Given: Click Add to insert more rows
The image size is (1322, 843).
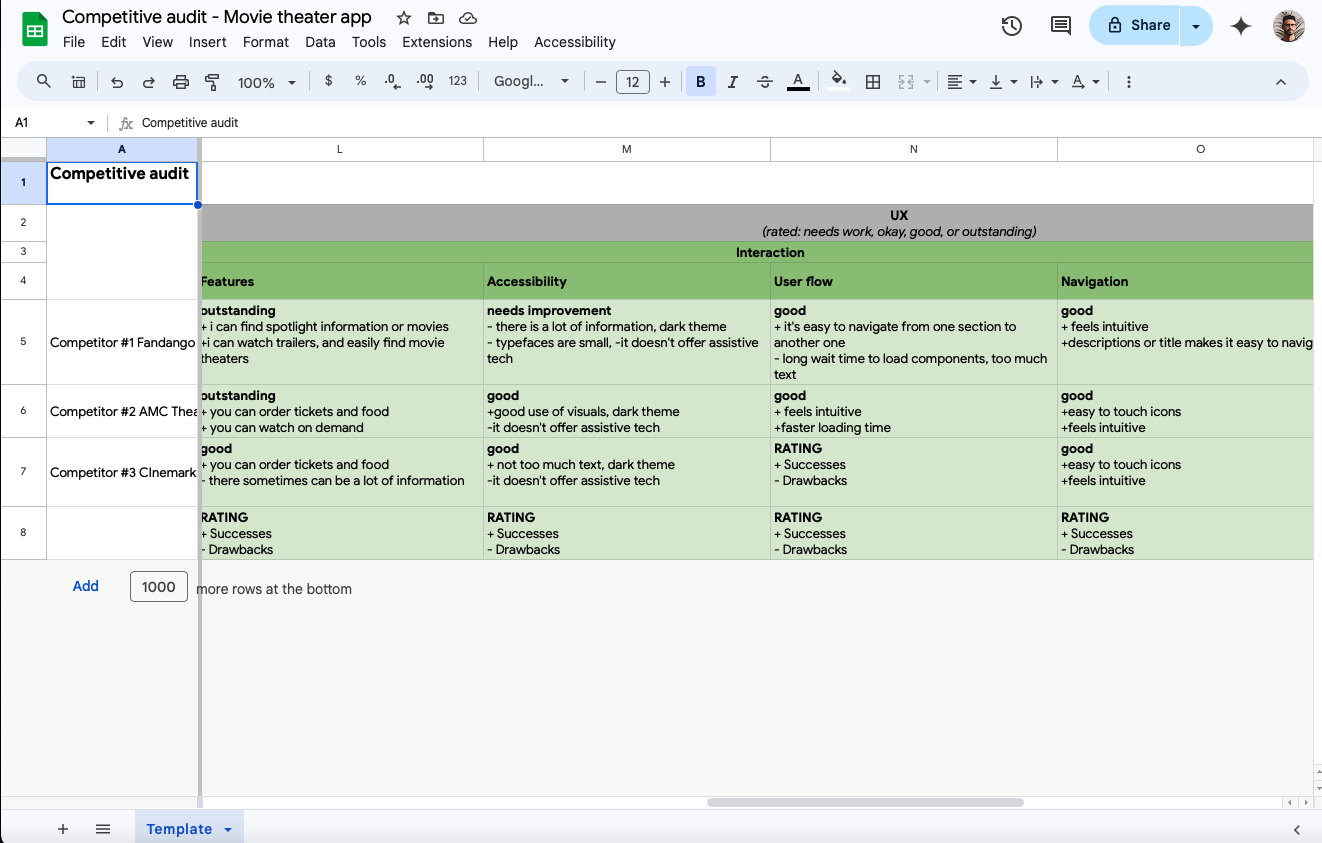Looking at the screenshot, I should [86, 587].
